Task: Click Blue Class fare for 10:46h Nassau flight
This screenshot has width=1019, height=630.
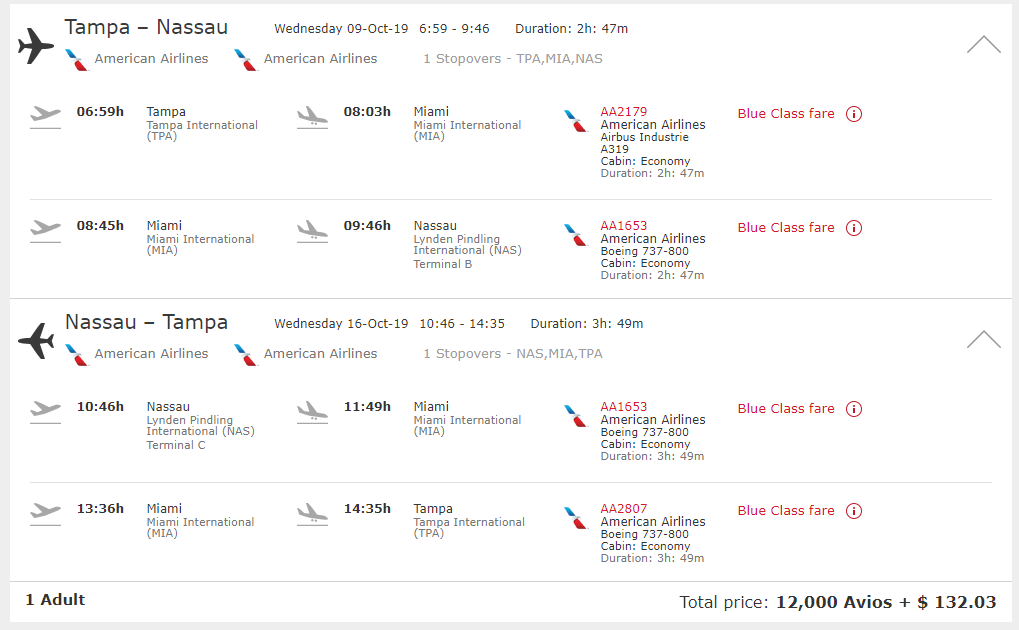Action: pyautogui.click(x=786, y=409)
